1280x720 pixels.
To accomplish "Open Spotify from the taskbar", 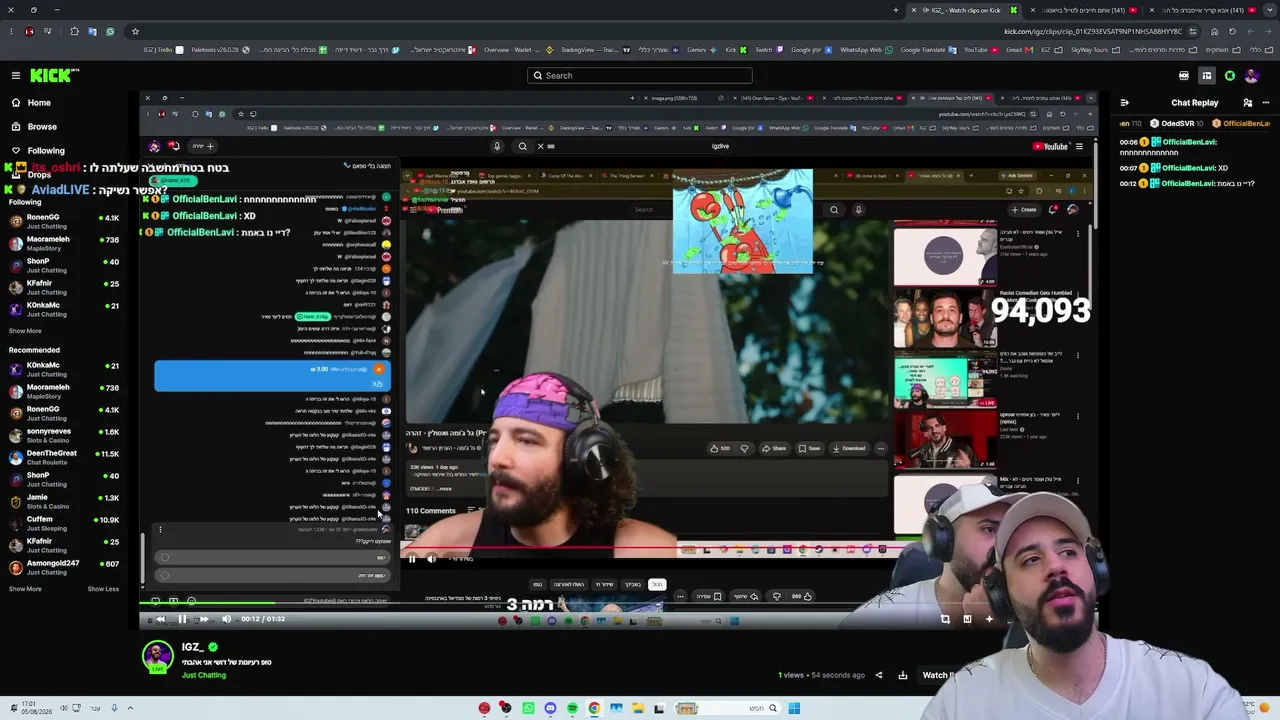I will (x=572, y=708).
